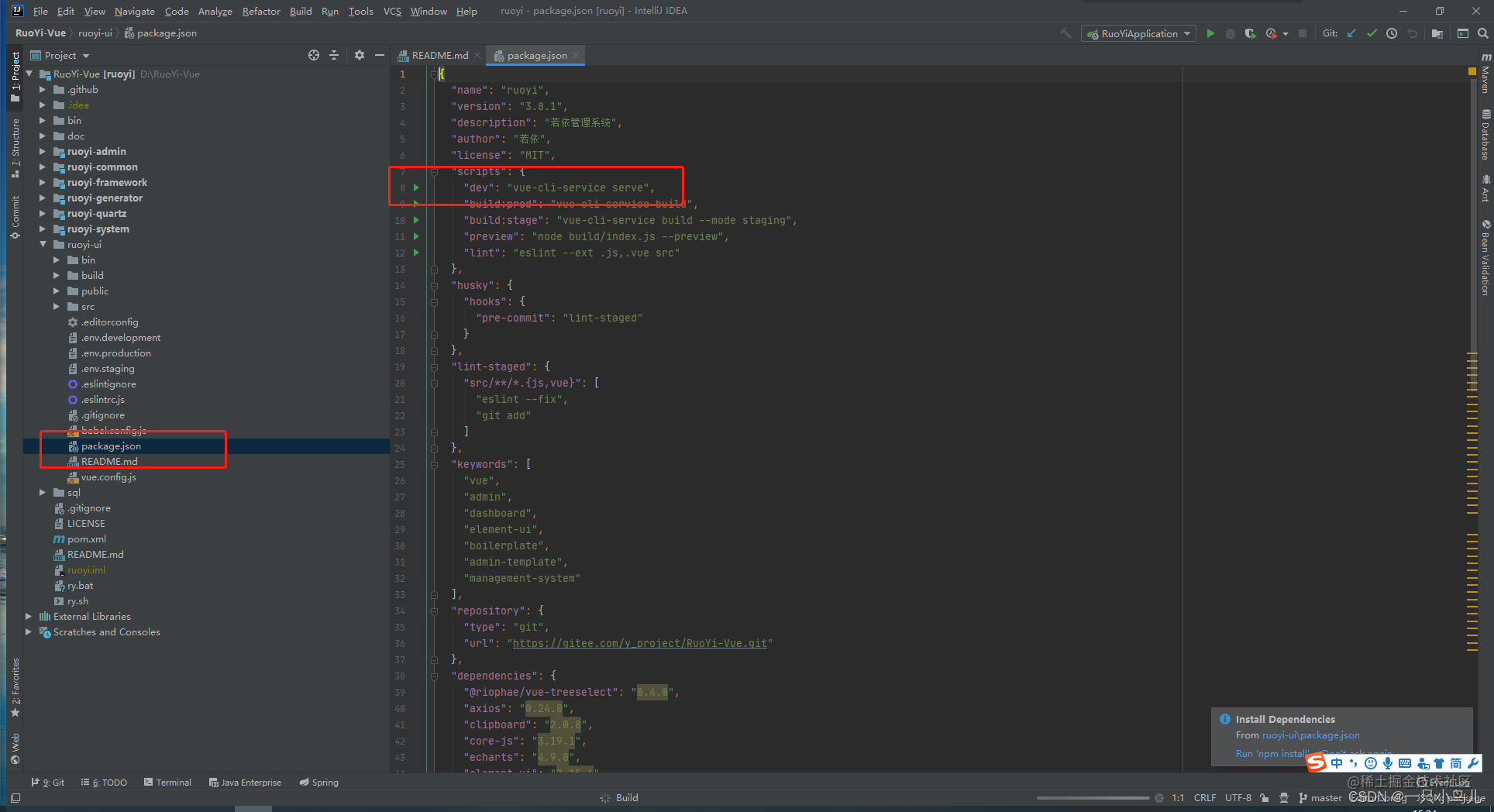Collapse the ruoyi-ui folder

pyautogui.click(x=43, y=244)
